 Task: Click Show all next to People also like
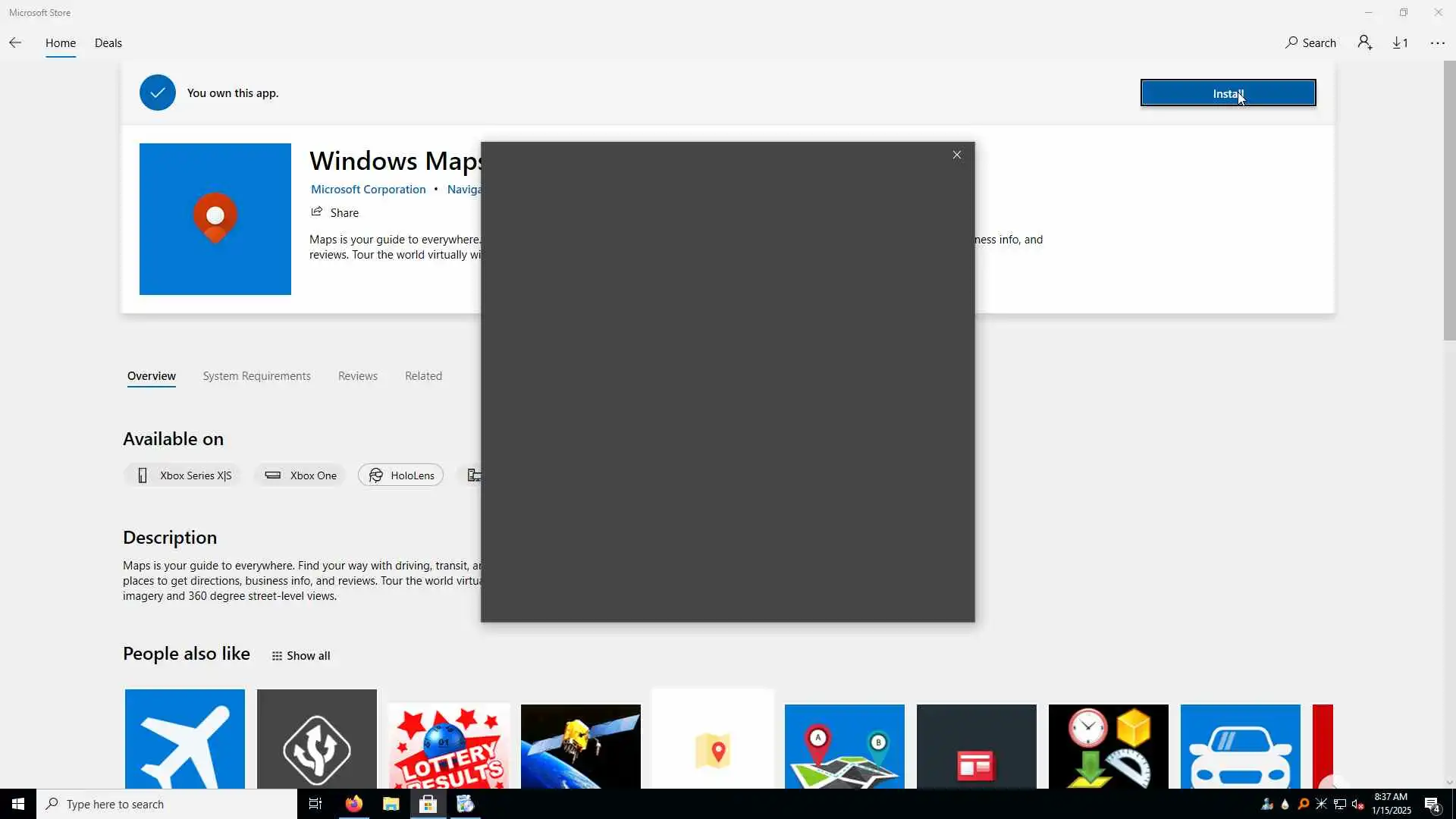pos(301,656)
